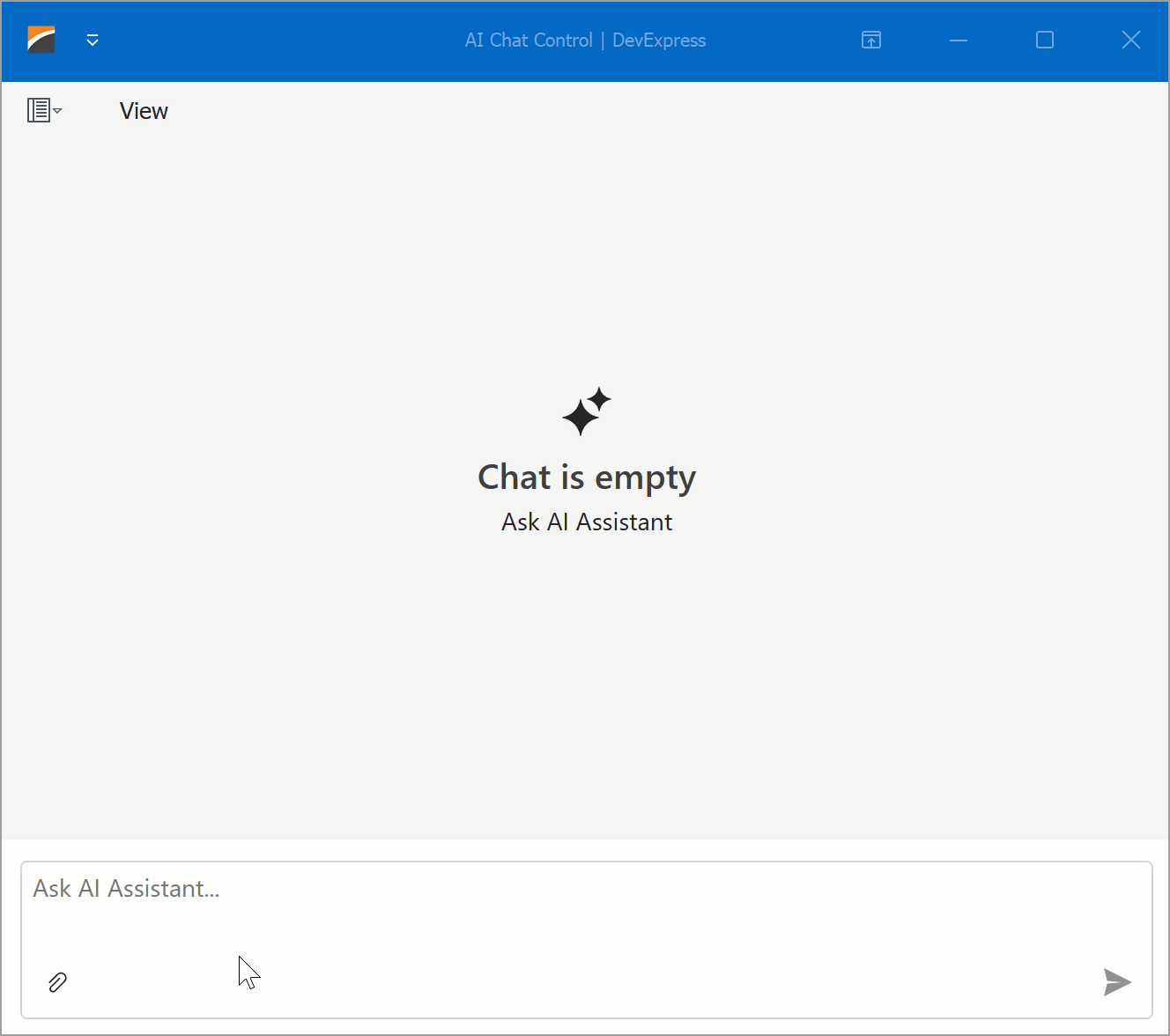Toggle the window maximize state
The height and width of the screenshot is (1036, 1170).
pyautogui.click(x=1044, y=40)
